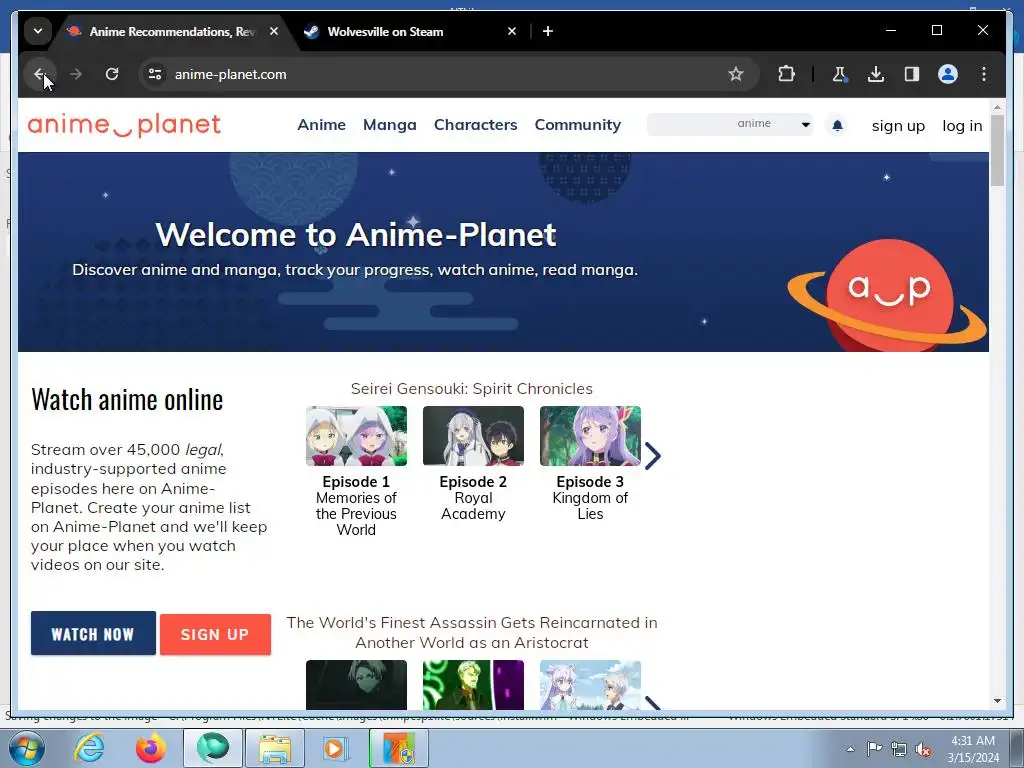Click the scrollbar up arrow
Screen dimensions: 1024x768
pos(997,106)
